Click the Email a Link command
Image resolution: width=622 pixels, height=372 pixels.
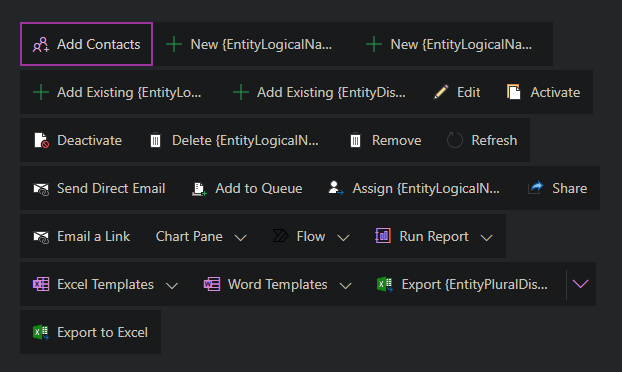click(x=81, y=236)
